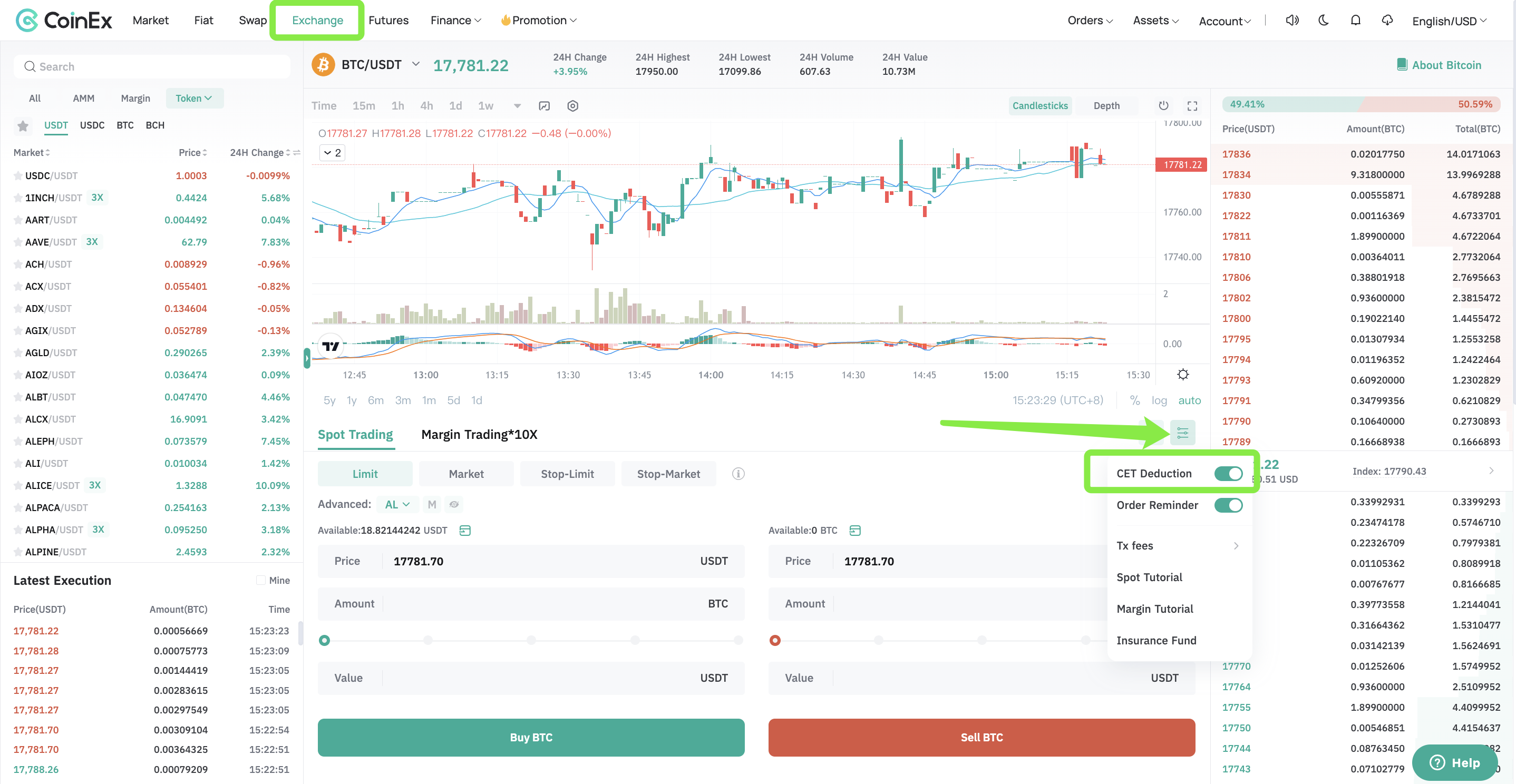The width and height of the screenshot is (1516, 784).
Task: Show order type info icon
Action: (x=738, y=474)
